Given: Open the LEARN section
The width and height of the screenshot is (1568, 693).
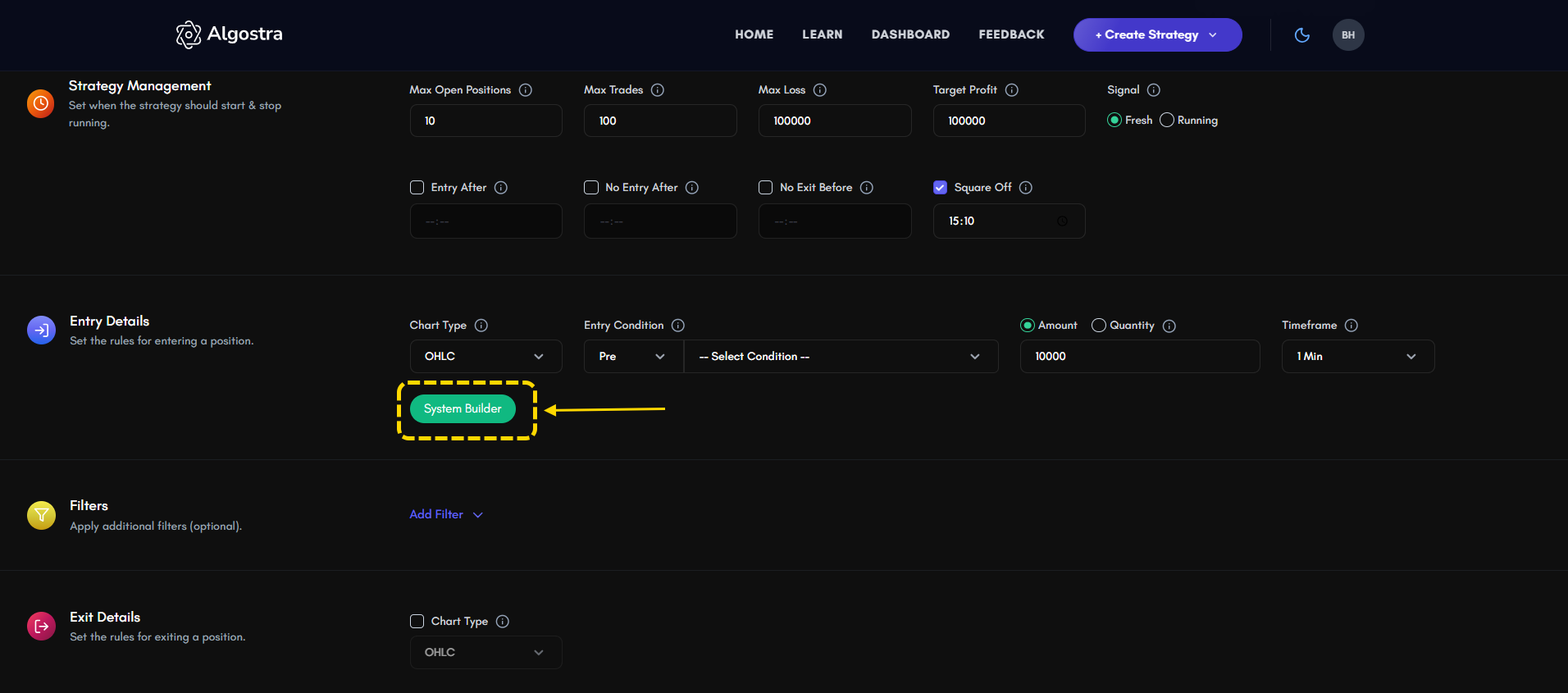Looking at the screenshot, I should 822,34.
